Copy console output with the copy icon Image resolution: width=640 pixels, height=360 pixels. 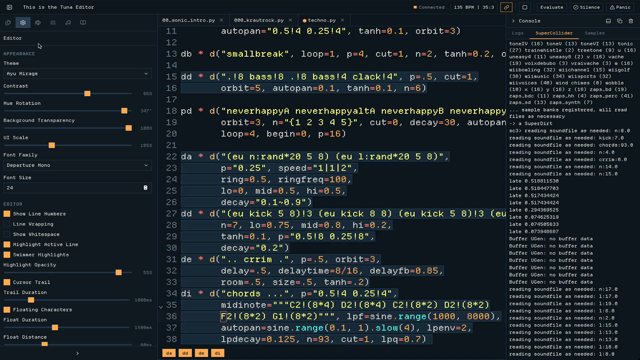coord(620,21)
